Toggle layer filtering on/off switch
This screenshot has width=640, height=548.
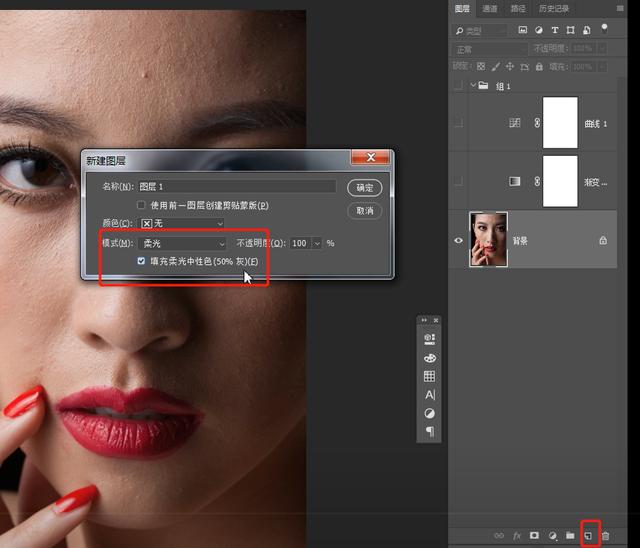click(x=604, y=29)
